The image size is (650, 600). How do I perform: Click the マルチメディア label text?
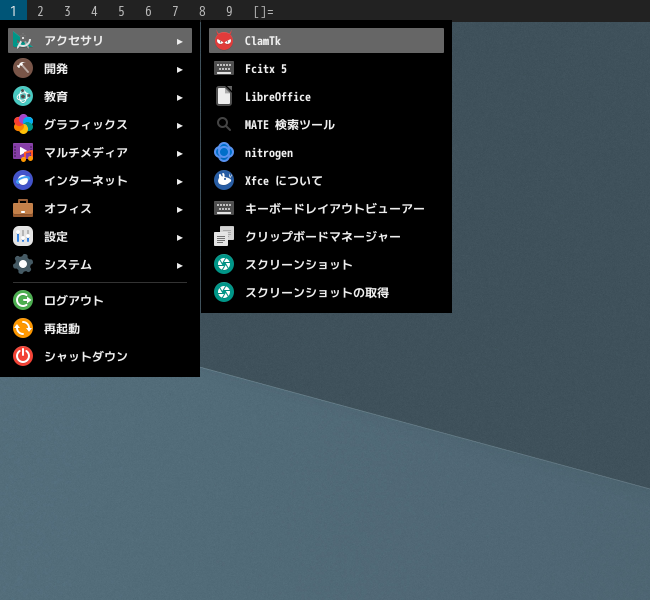(86, 152)
